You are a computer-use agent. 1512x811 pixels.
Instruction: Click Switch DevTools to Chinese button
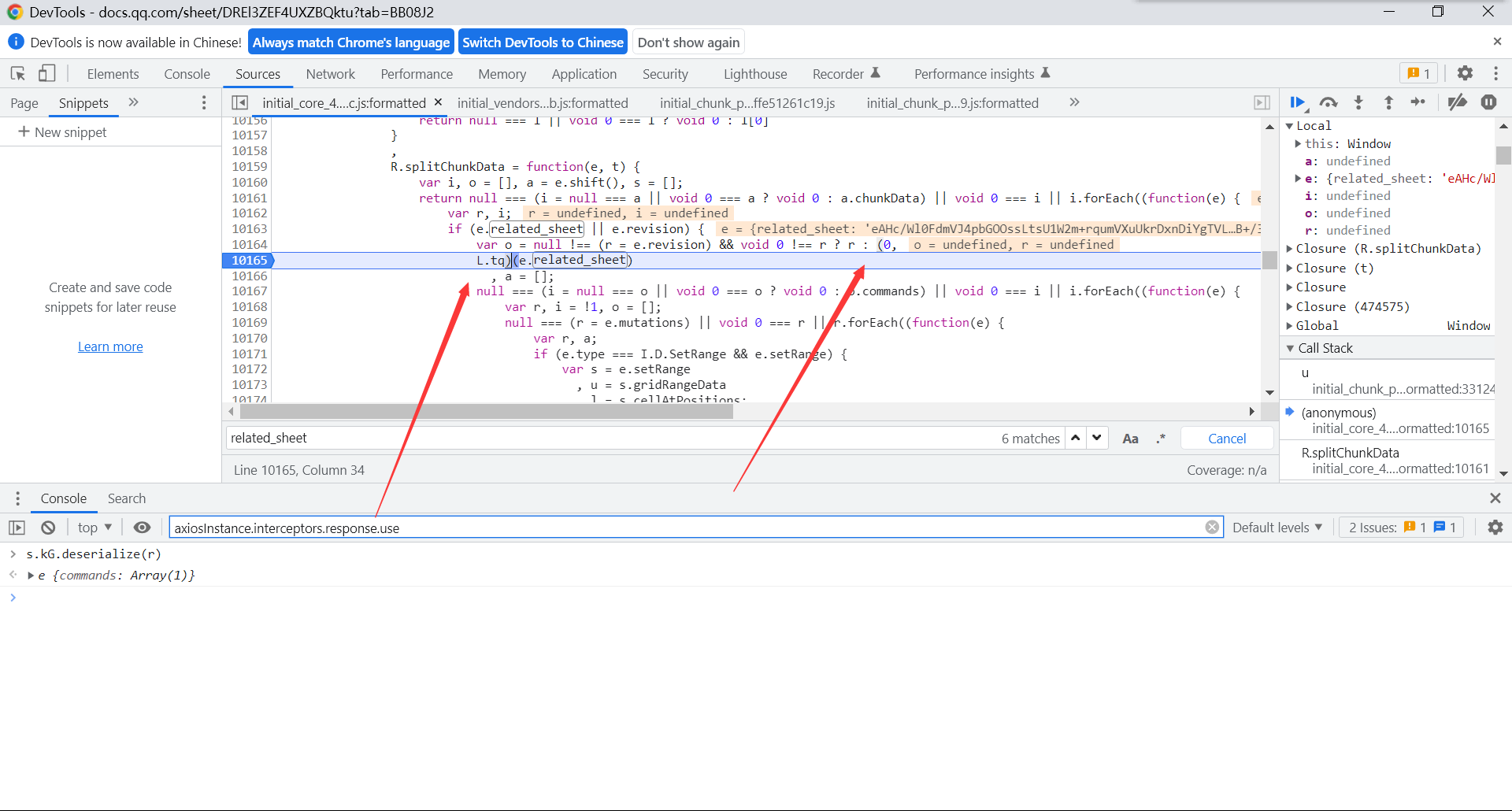point(543,43)
